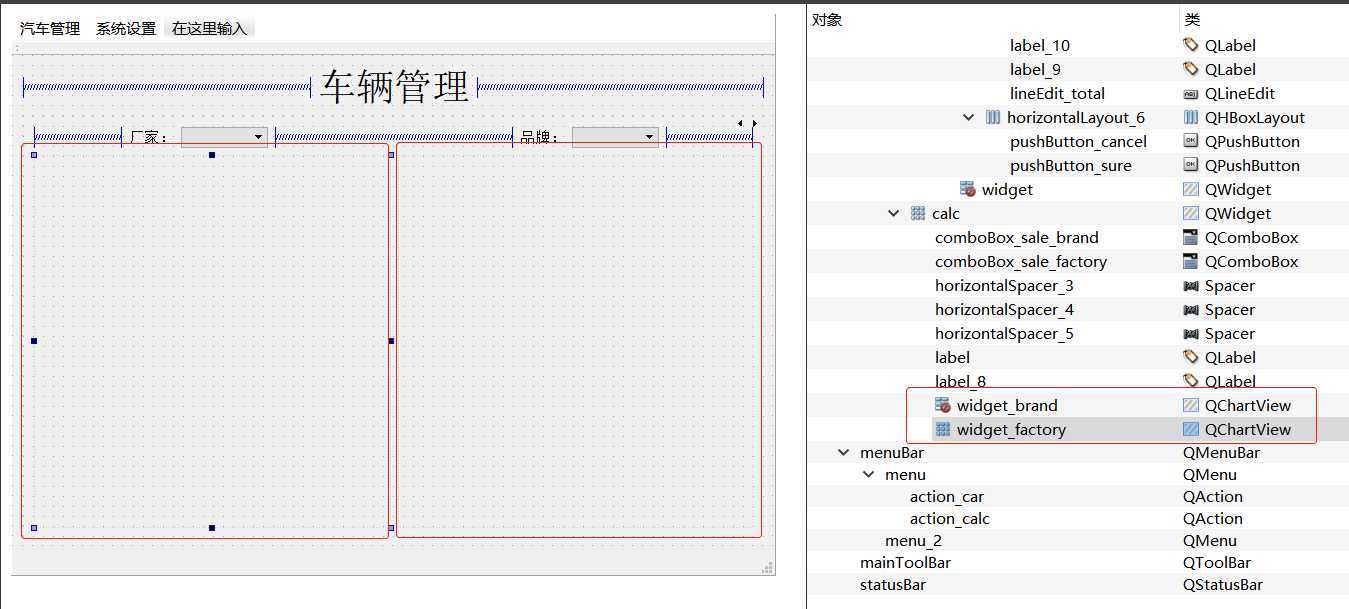Click QLabel class icon in label_10 row

click(x=1190, y=45)
